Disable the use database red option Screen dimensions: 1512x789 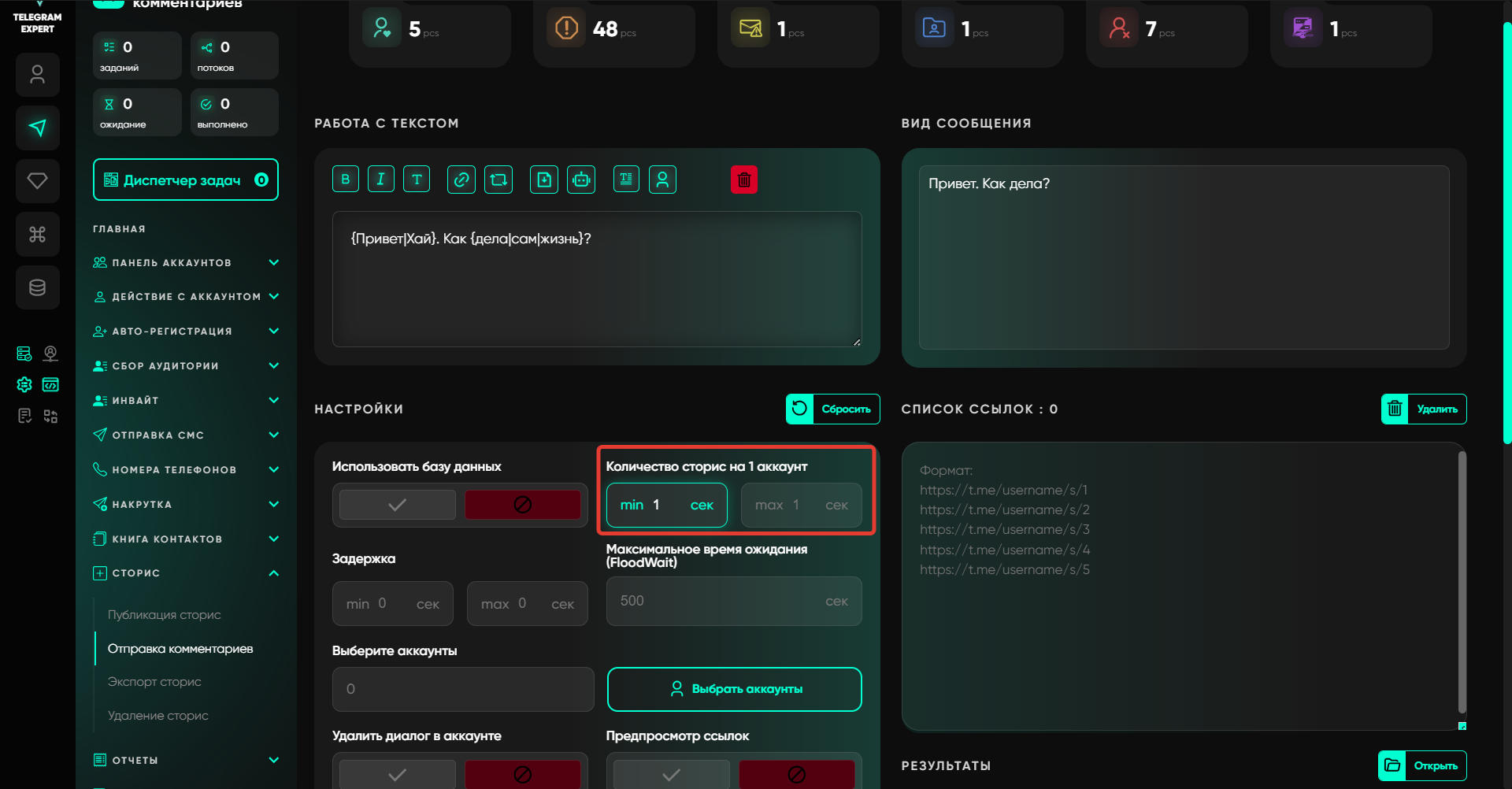point(522,505)
